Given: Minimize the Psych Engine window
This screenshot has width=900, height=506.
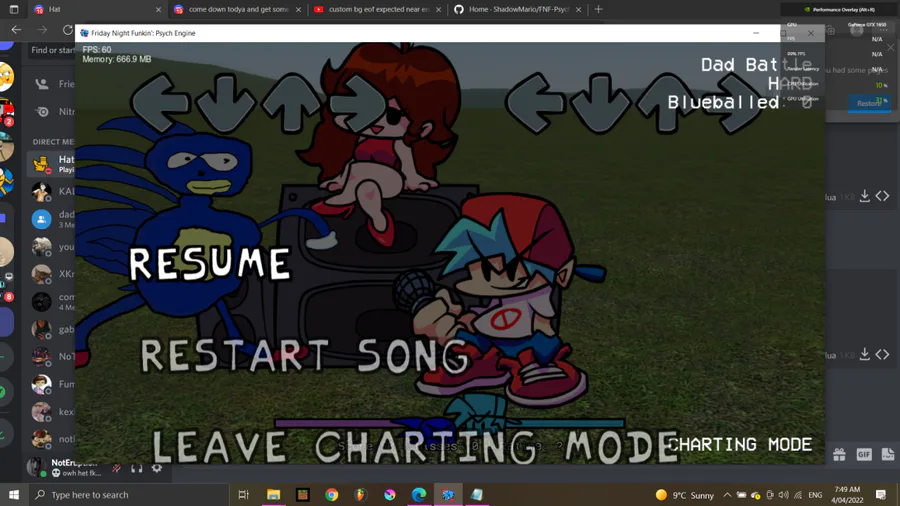Looking at the screenshot, I should point(756,33).
